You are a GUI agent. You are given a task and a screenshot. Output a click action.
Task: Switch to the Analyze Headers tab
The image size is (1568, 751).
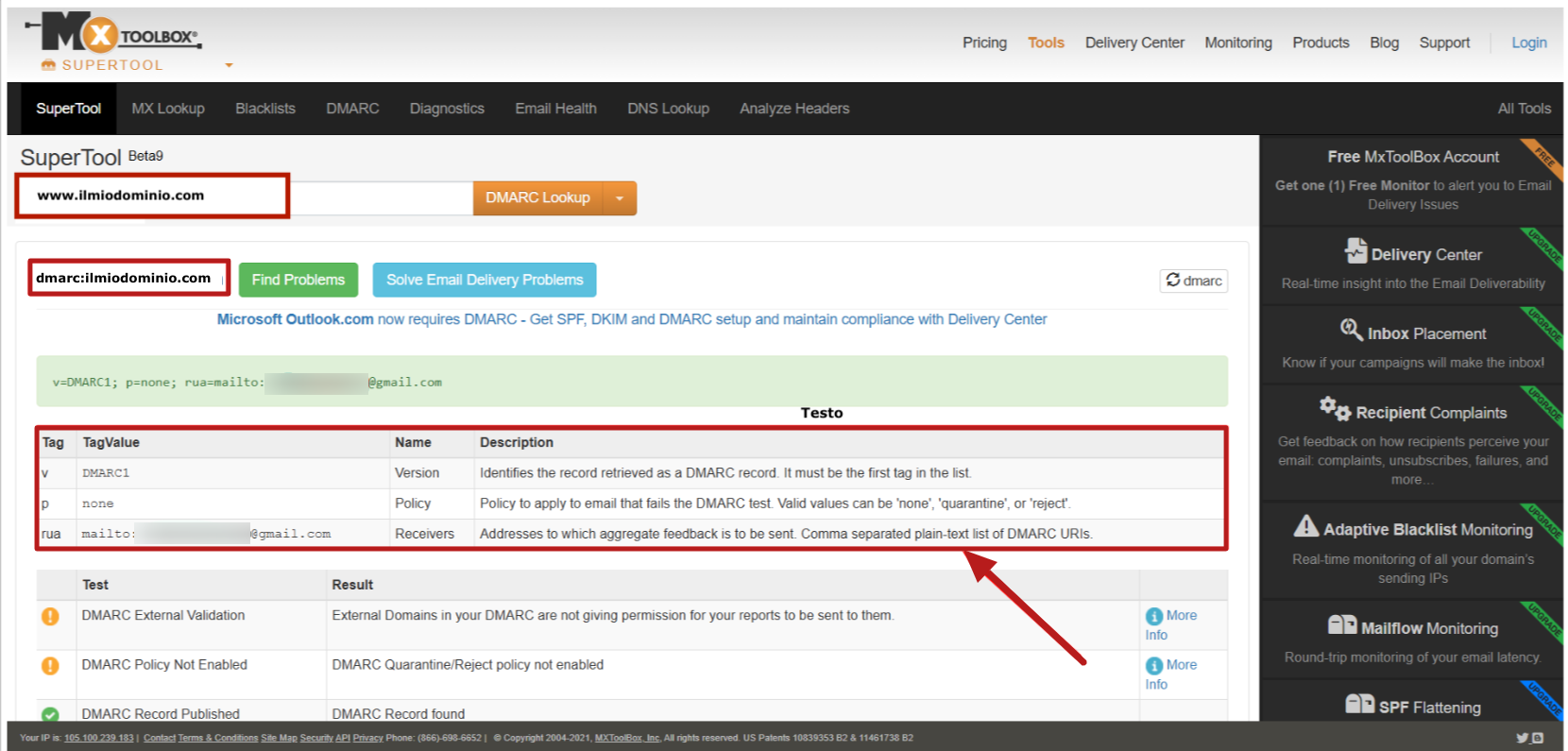coord(794,109)
